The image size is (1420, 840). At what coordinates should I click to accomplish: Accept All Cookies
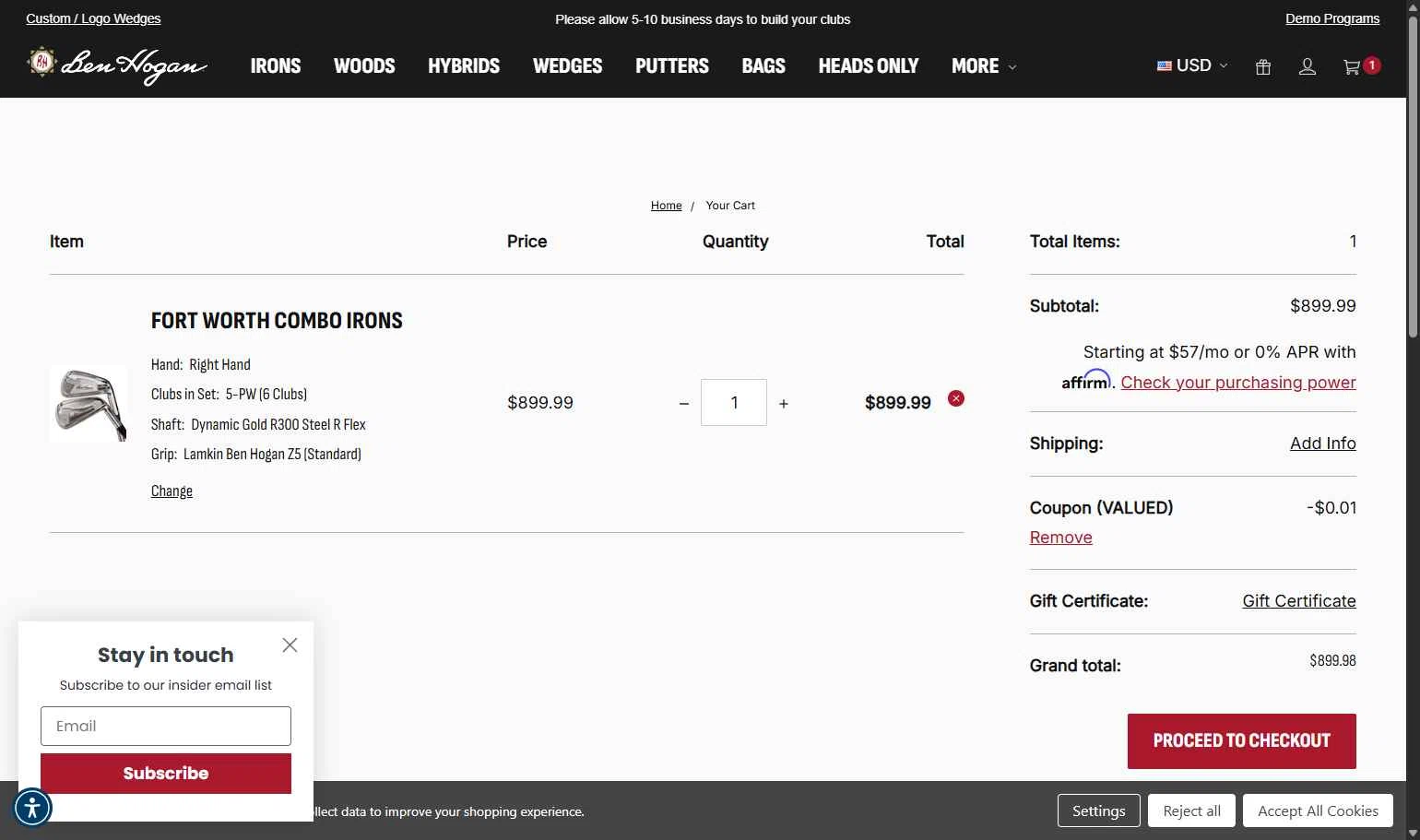pyautogui.click(x=1318, y=810)
